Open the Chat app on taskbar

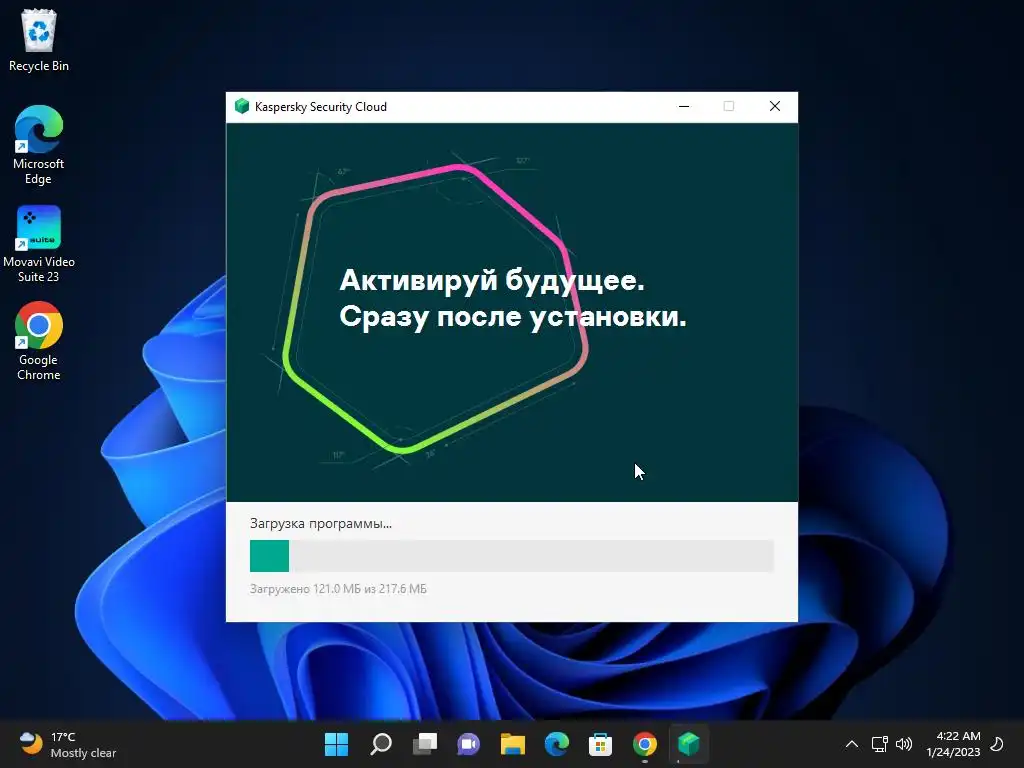click(x=468, y=744)
